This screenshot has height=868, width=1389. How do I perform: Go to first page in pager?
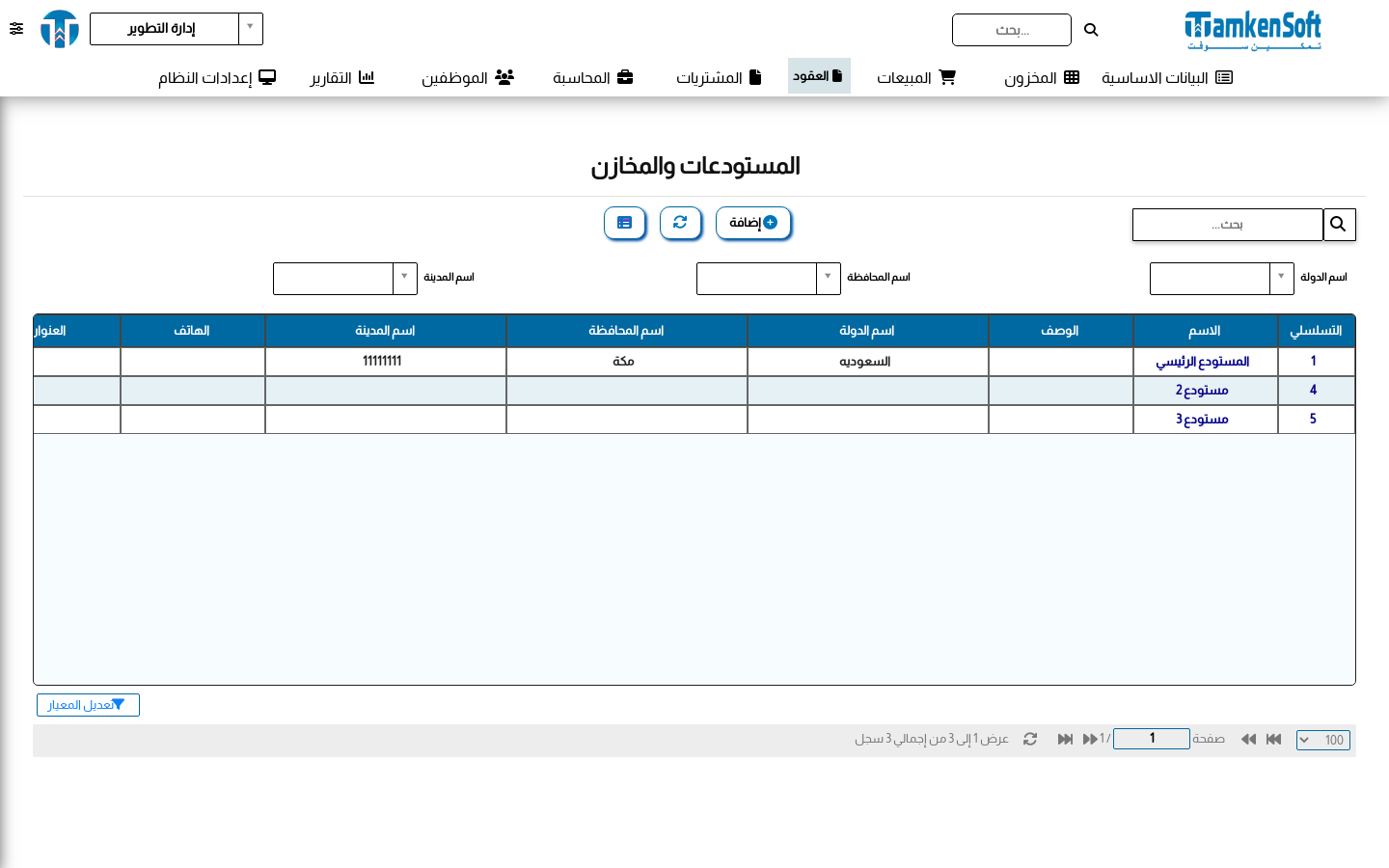(1274, 740)
